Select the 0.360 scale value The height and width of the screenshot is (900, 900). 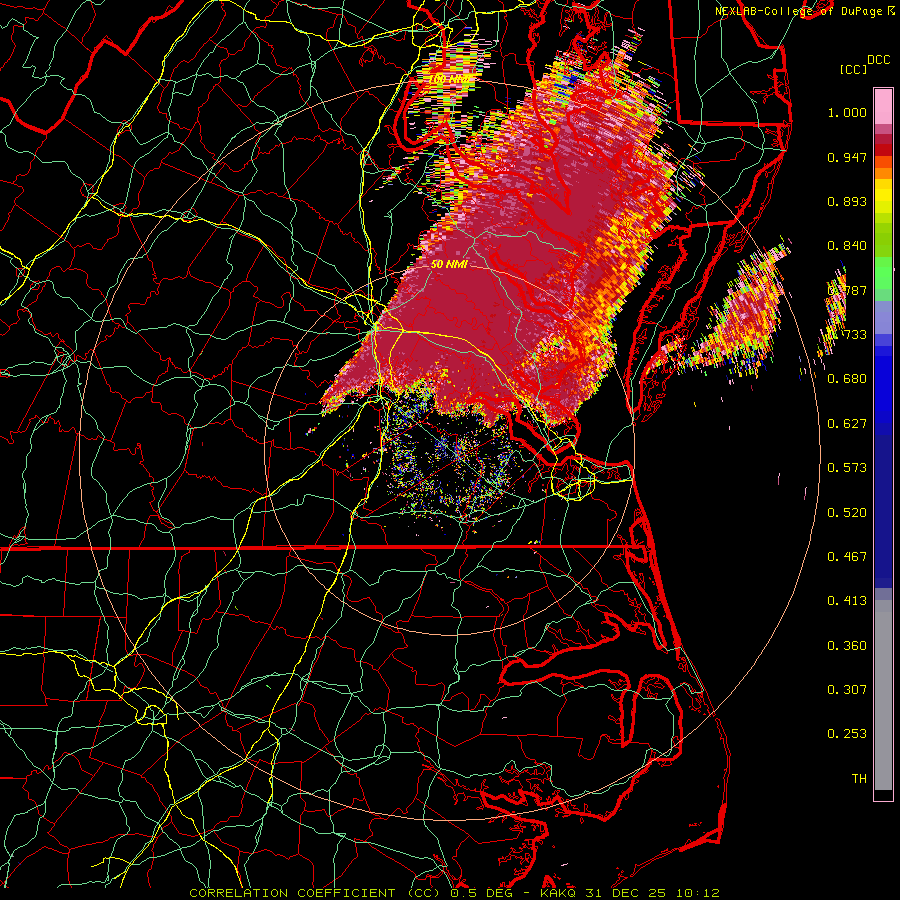[x=847, y=645]
